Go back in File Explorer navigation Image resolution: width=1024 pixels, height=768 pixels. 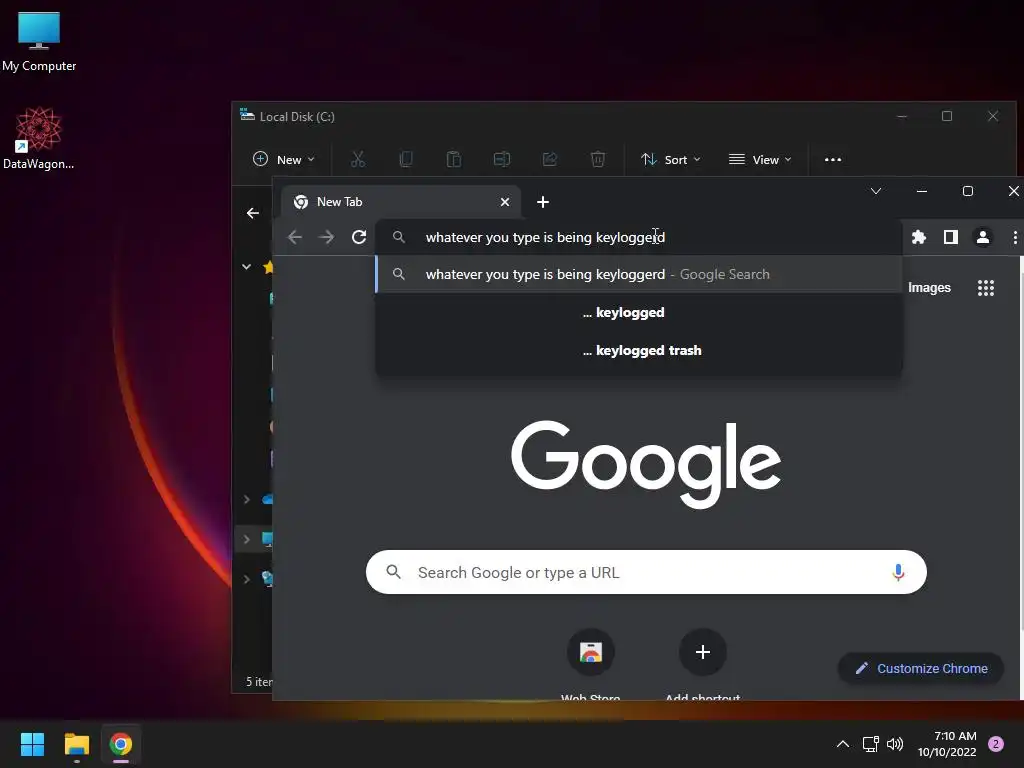pos(253,213)
